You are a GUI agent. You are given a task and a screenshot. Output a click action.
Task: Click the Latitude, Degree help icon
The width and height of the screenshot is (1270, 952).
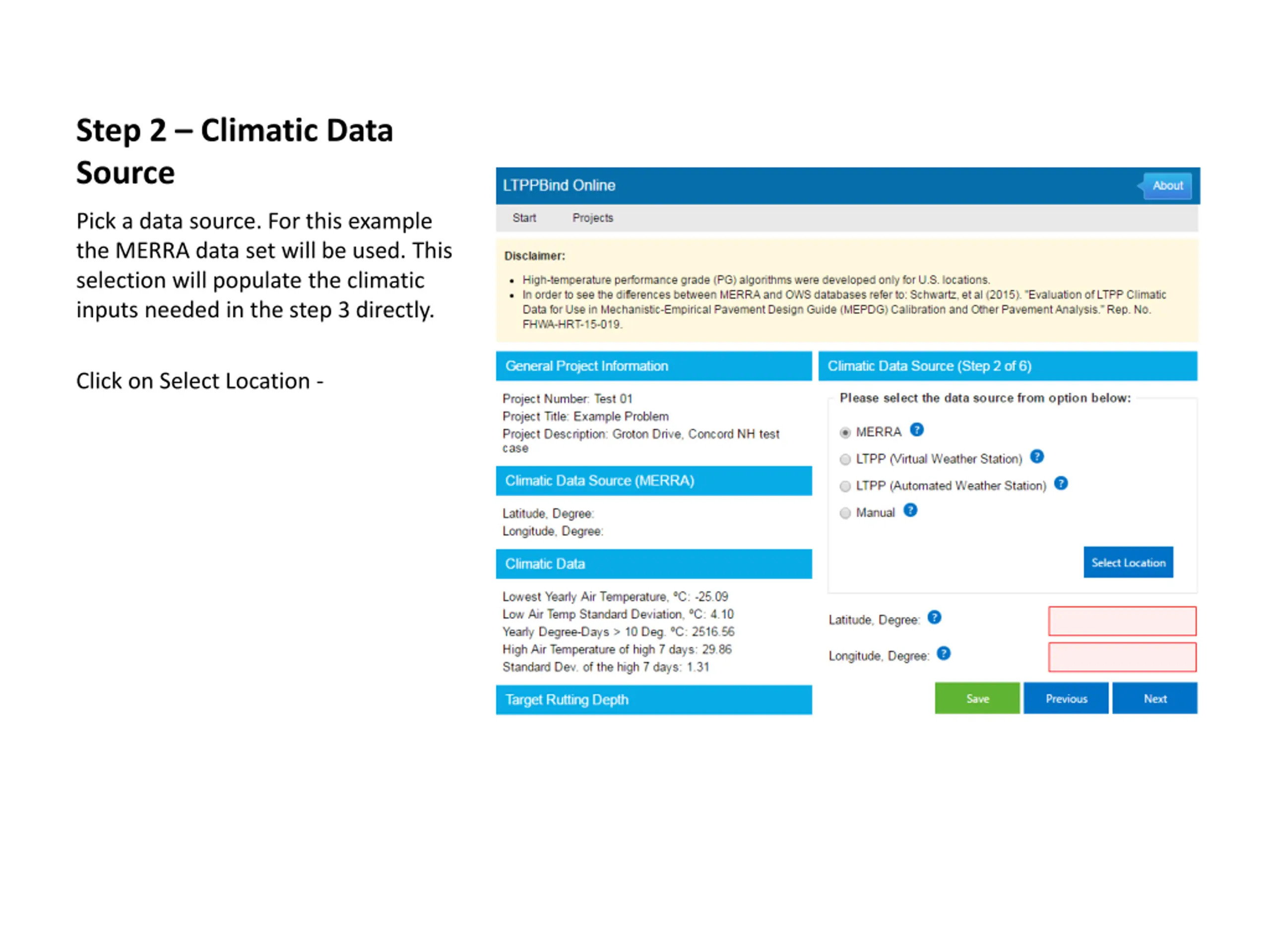934,617
